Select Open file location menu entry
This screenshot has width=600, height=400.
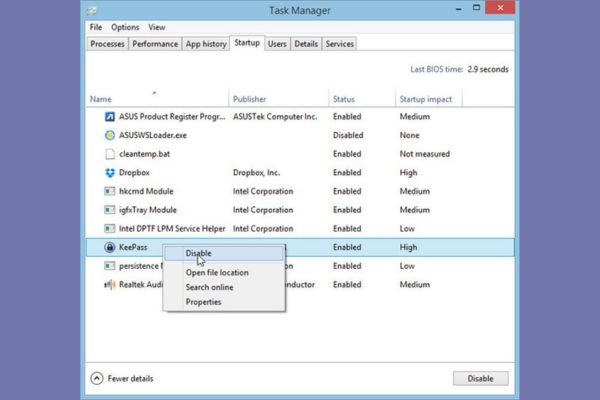tap(217, 273)
